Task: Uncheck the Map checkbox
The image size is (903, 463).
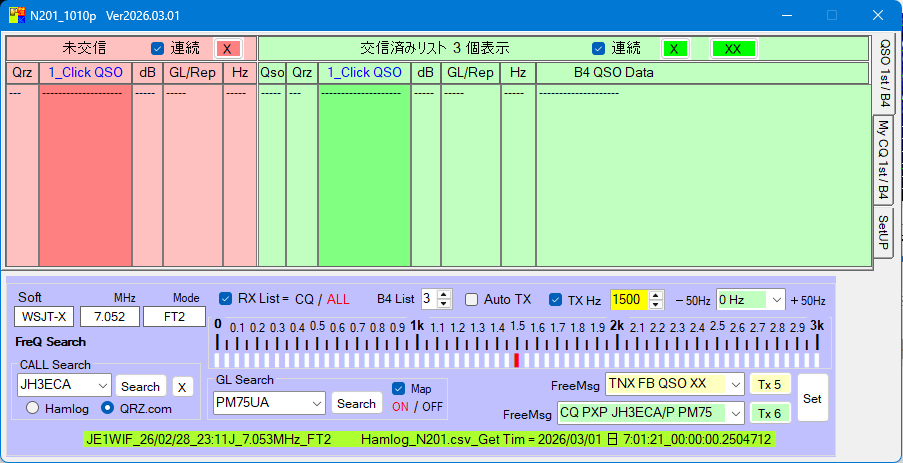Action: 399,388
